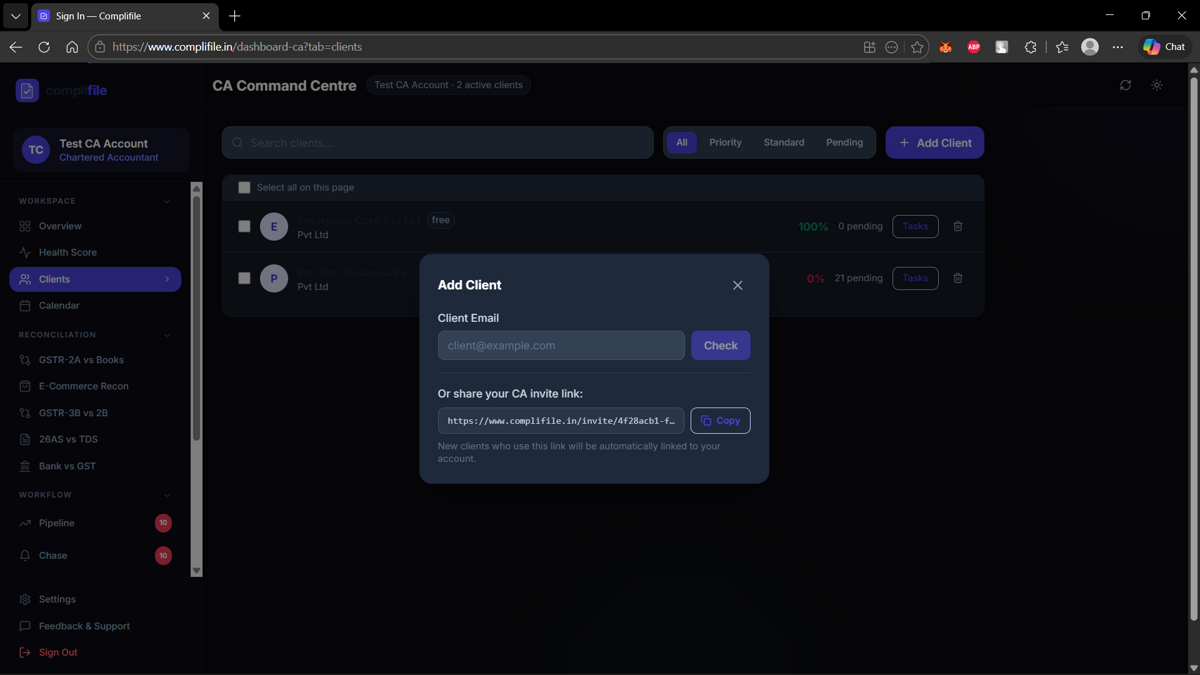Viewport: 1200px width, 675px height.
Task: Open GSTR-2A vs Books reconciliation
Action: (x=95, y=359)
